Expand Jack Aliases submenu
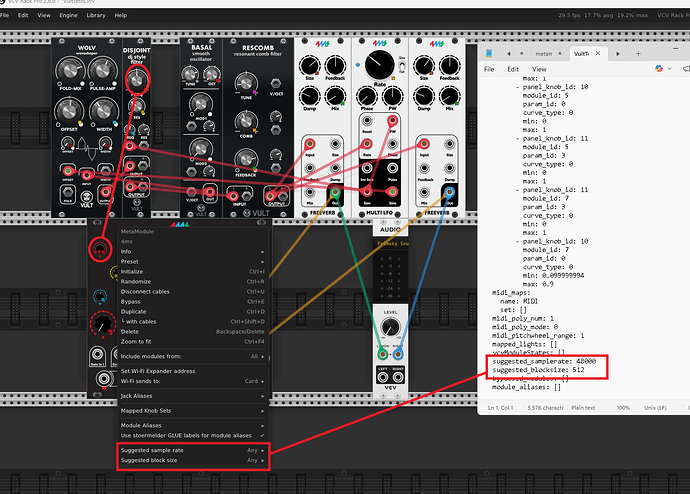The width and height of the screenshot is (690, 494). tap(193, 396)
